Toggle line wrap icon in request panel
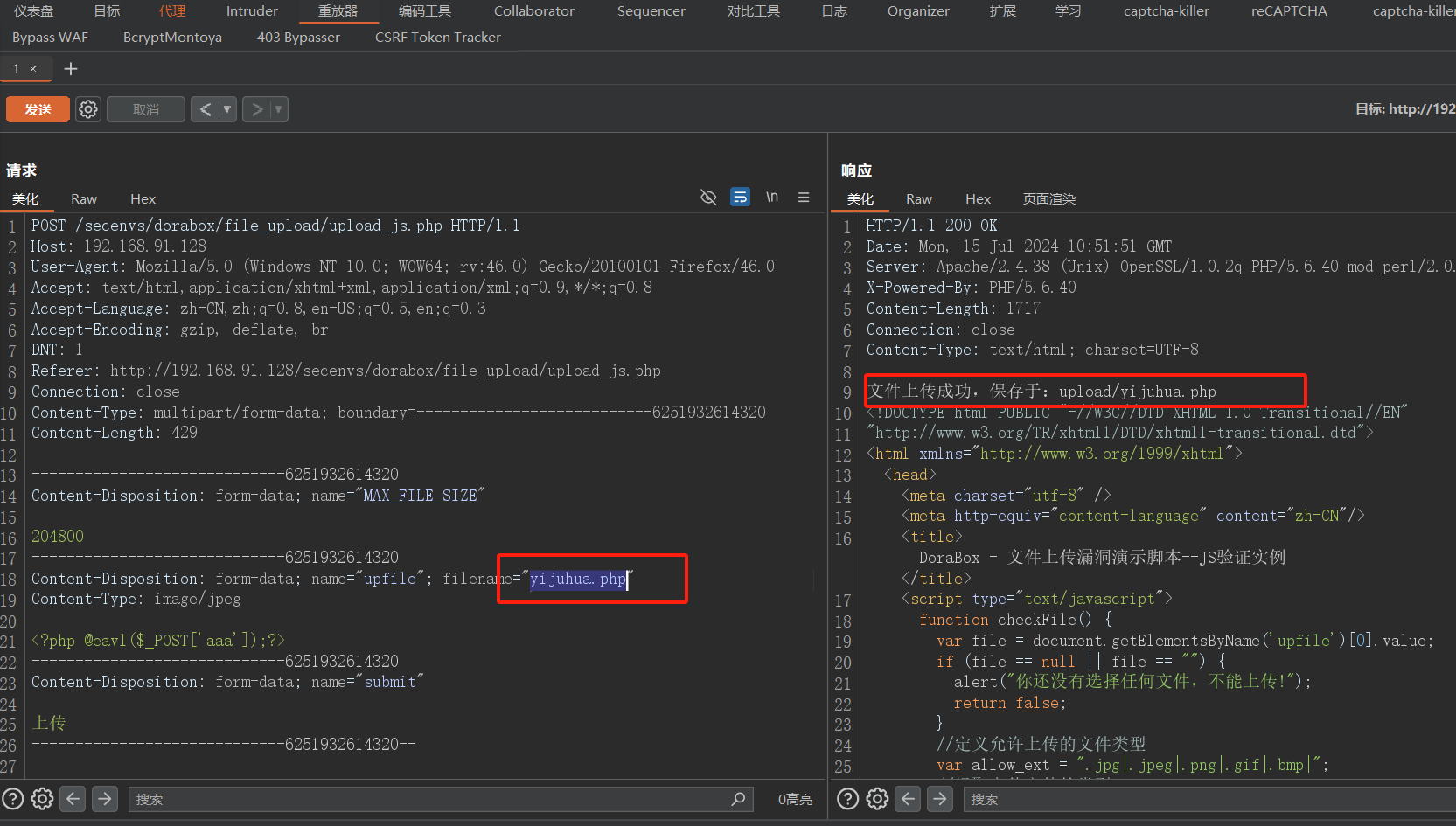This screenshot has height=826, width=1456. point(740,197)
